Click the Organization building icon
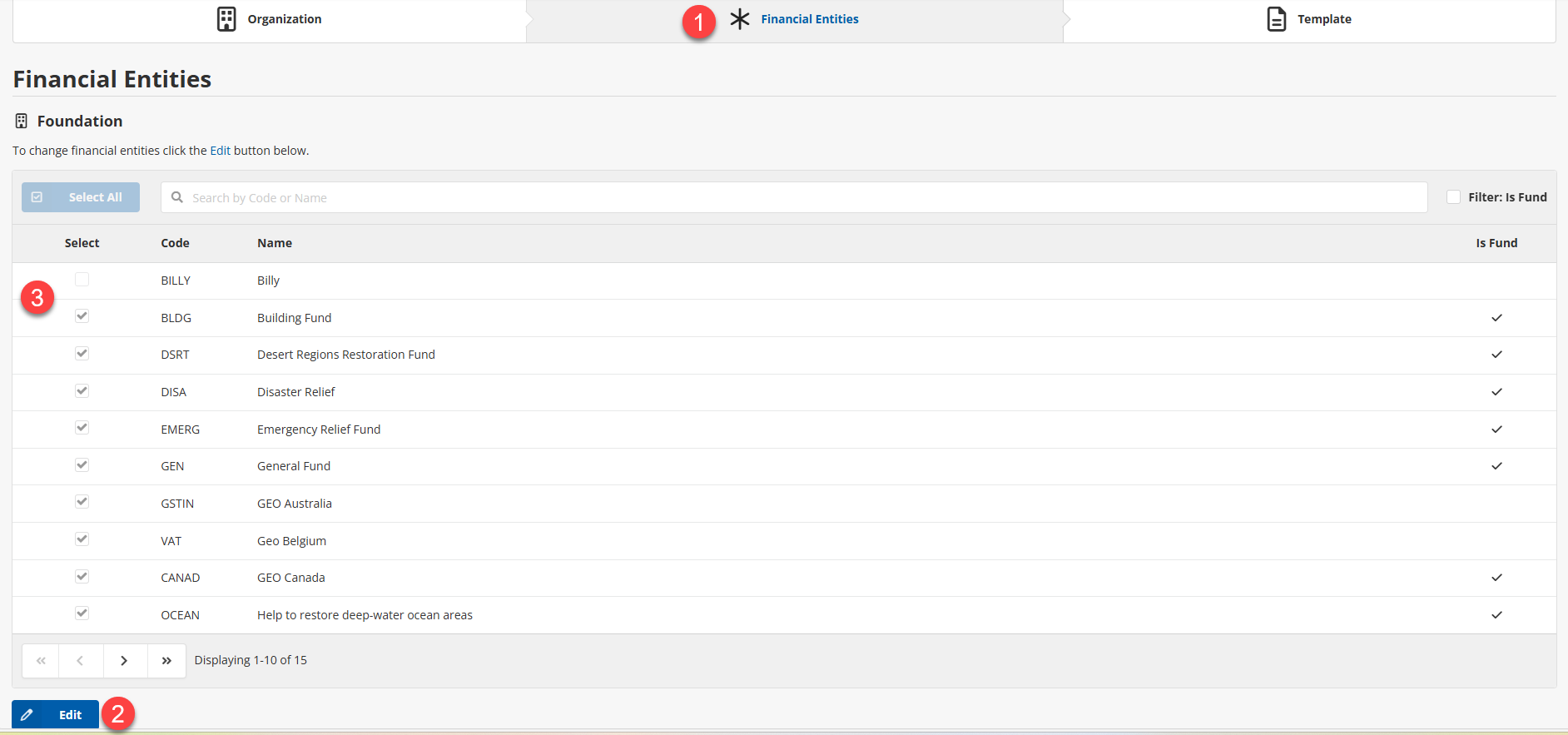 [226, 19]
